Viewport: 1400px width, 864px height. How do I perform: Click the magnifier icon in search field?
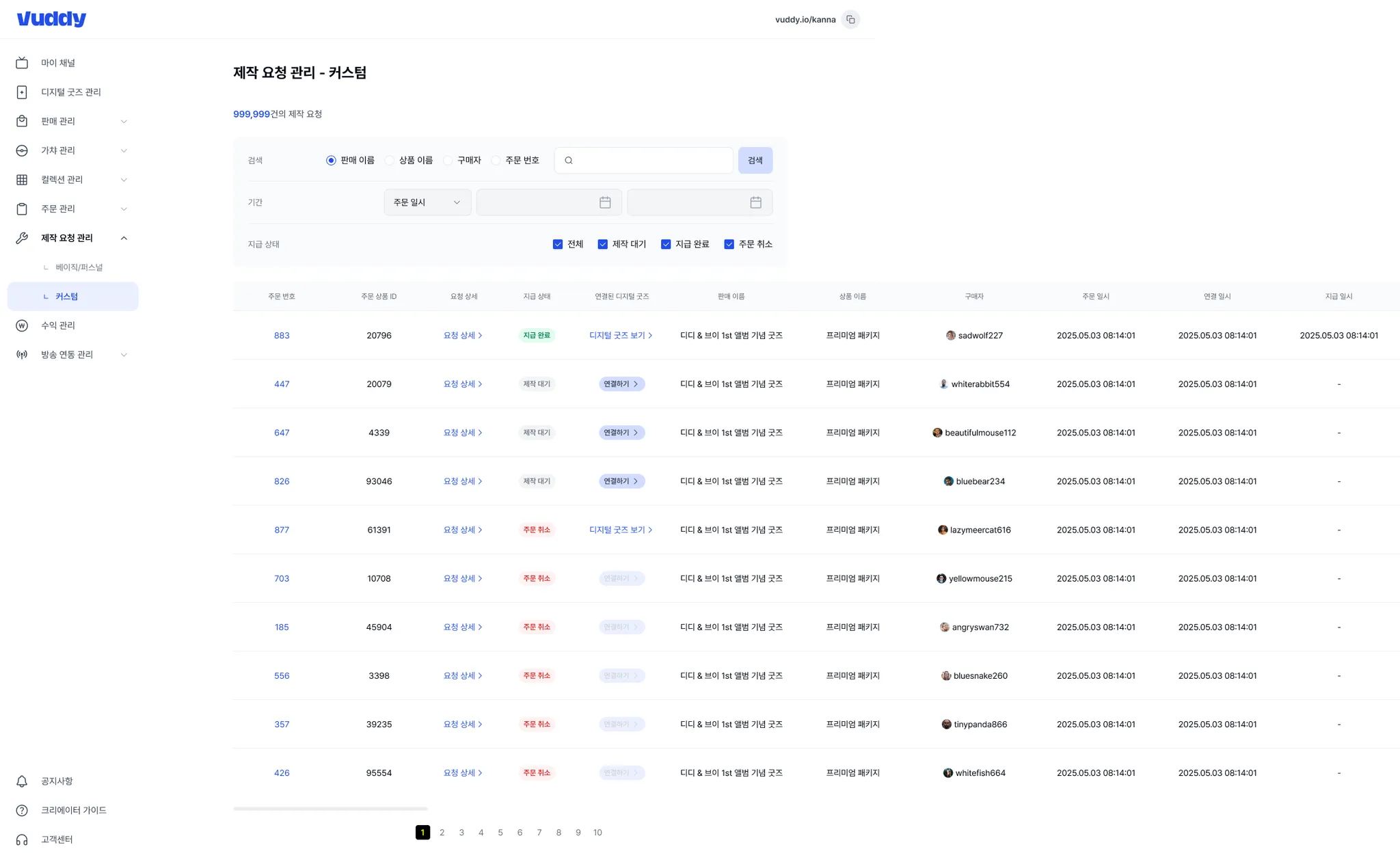[569, 161]
